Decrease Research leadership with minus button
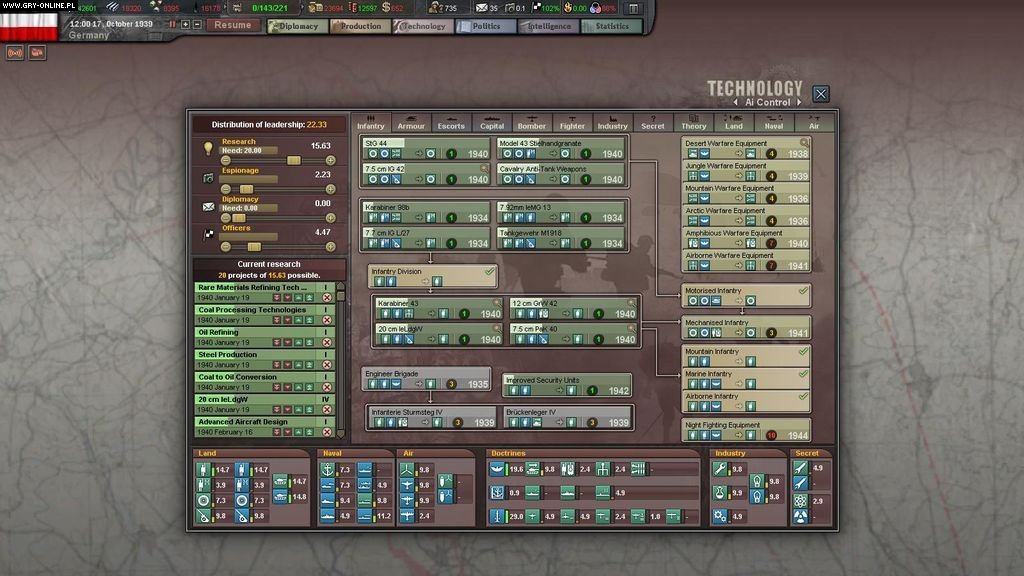 pos(226,161)
